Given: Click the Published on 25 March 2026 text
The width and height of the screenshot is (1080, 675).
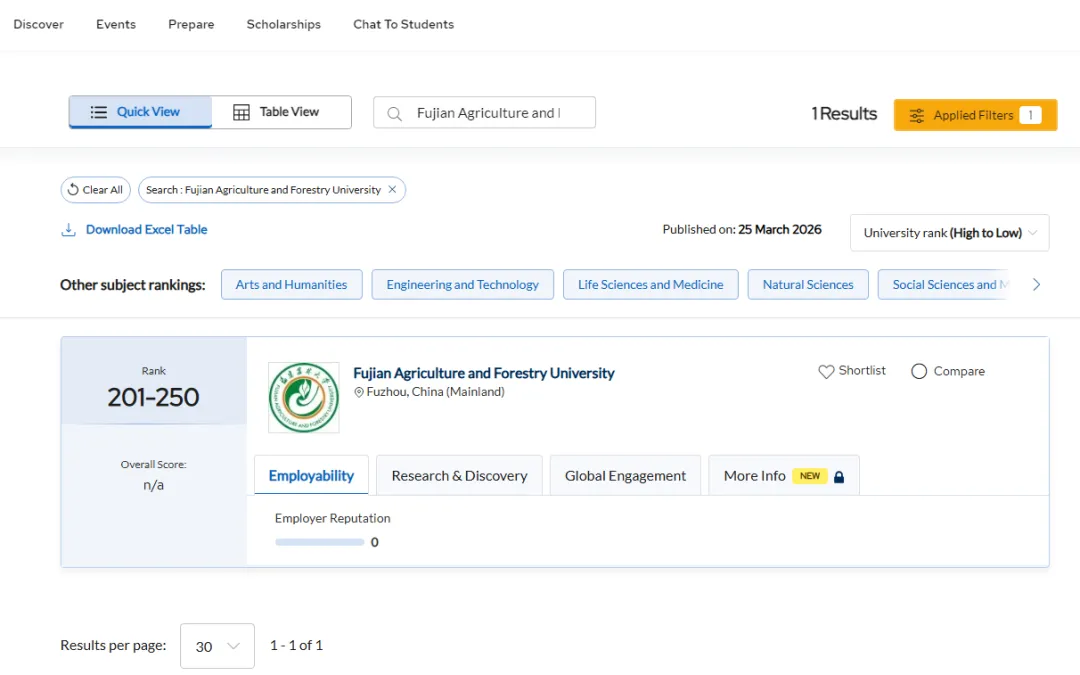Looking at the screenshot, I should click(x=742, y=229).
